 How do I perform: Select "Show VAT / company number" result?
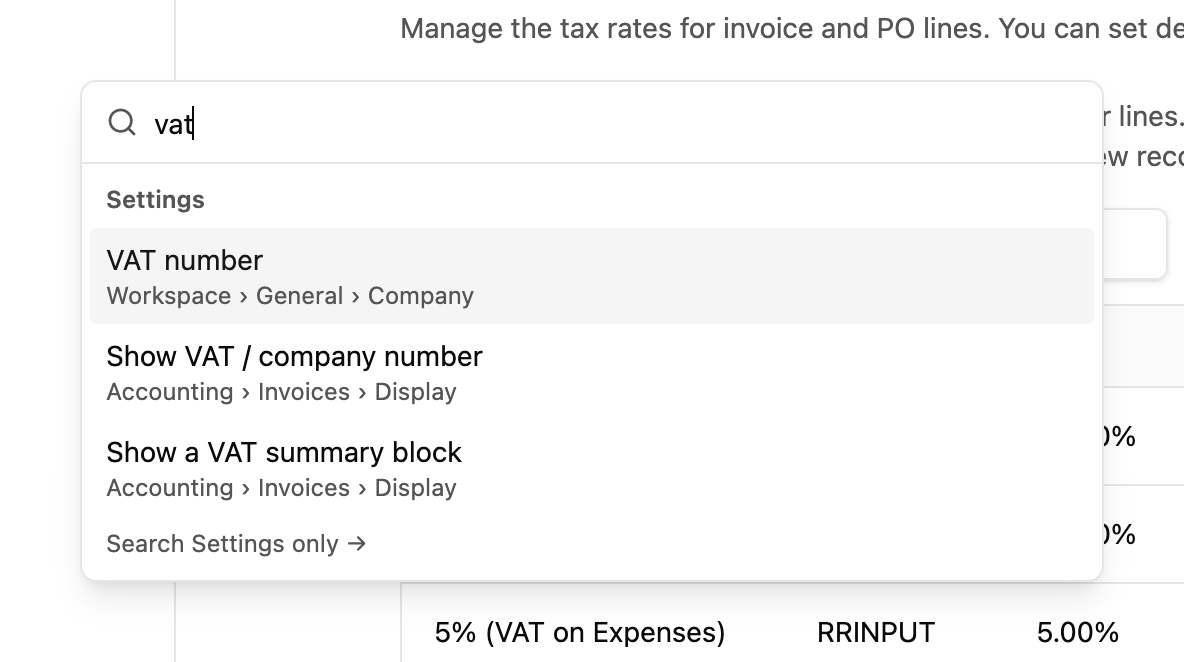(x=591, y=372)
